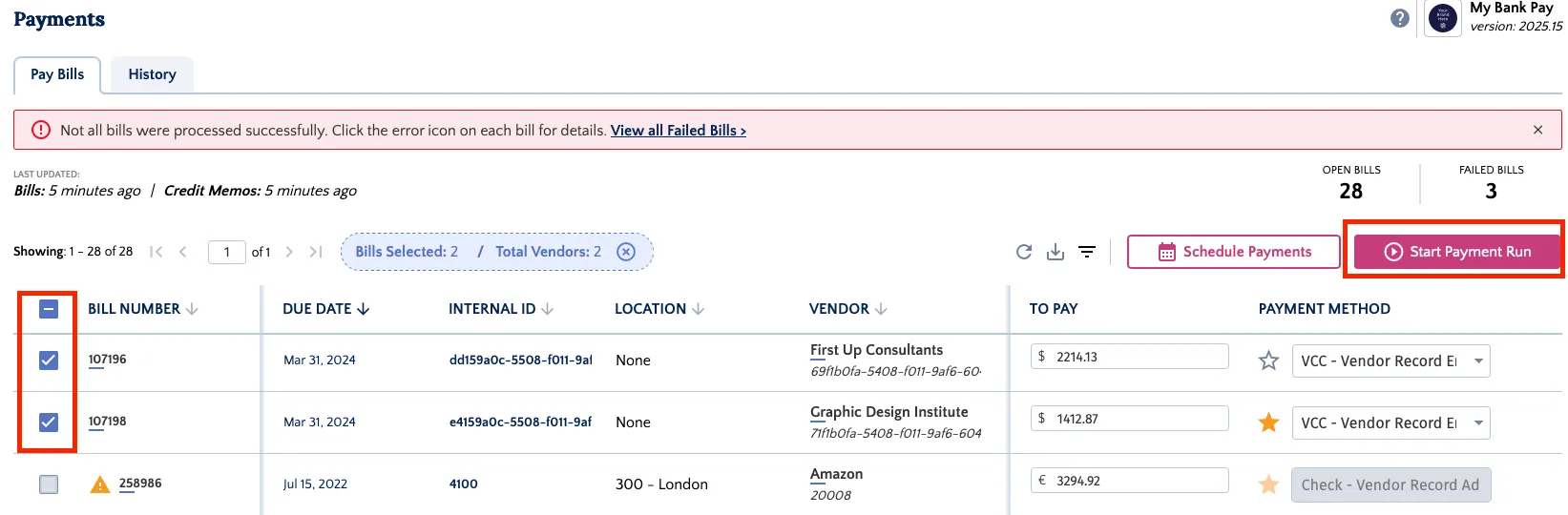This screenshot has height=515, width=1568.
Task: Clear the Bills Selected chip
Action: click(x=626, y=252)
